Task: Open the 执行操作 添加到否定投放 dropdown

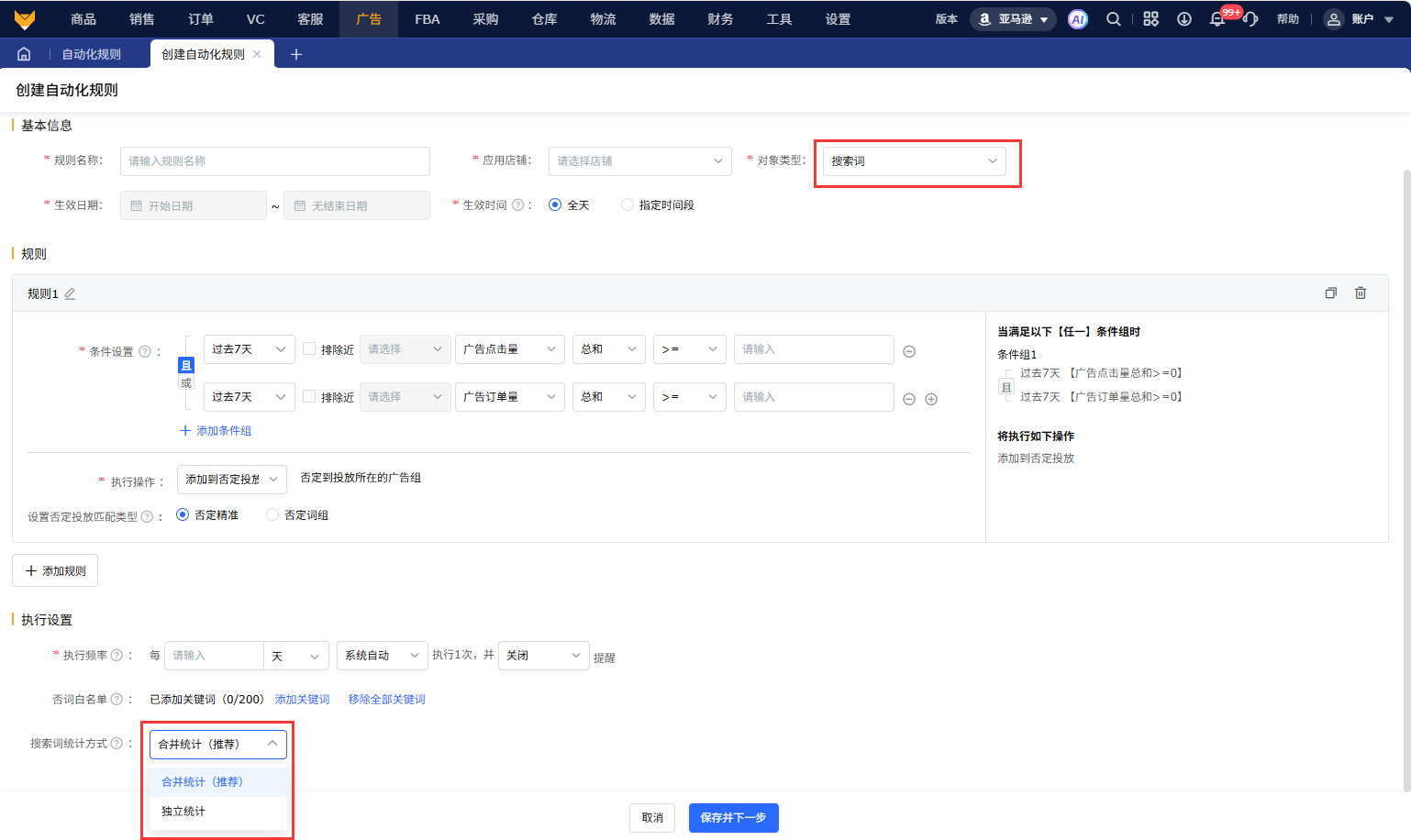Action: [x=231, y=480]
